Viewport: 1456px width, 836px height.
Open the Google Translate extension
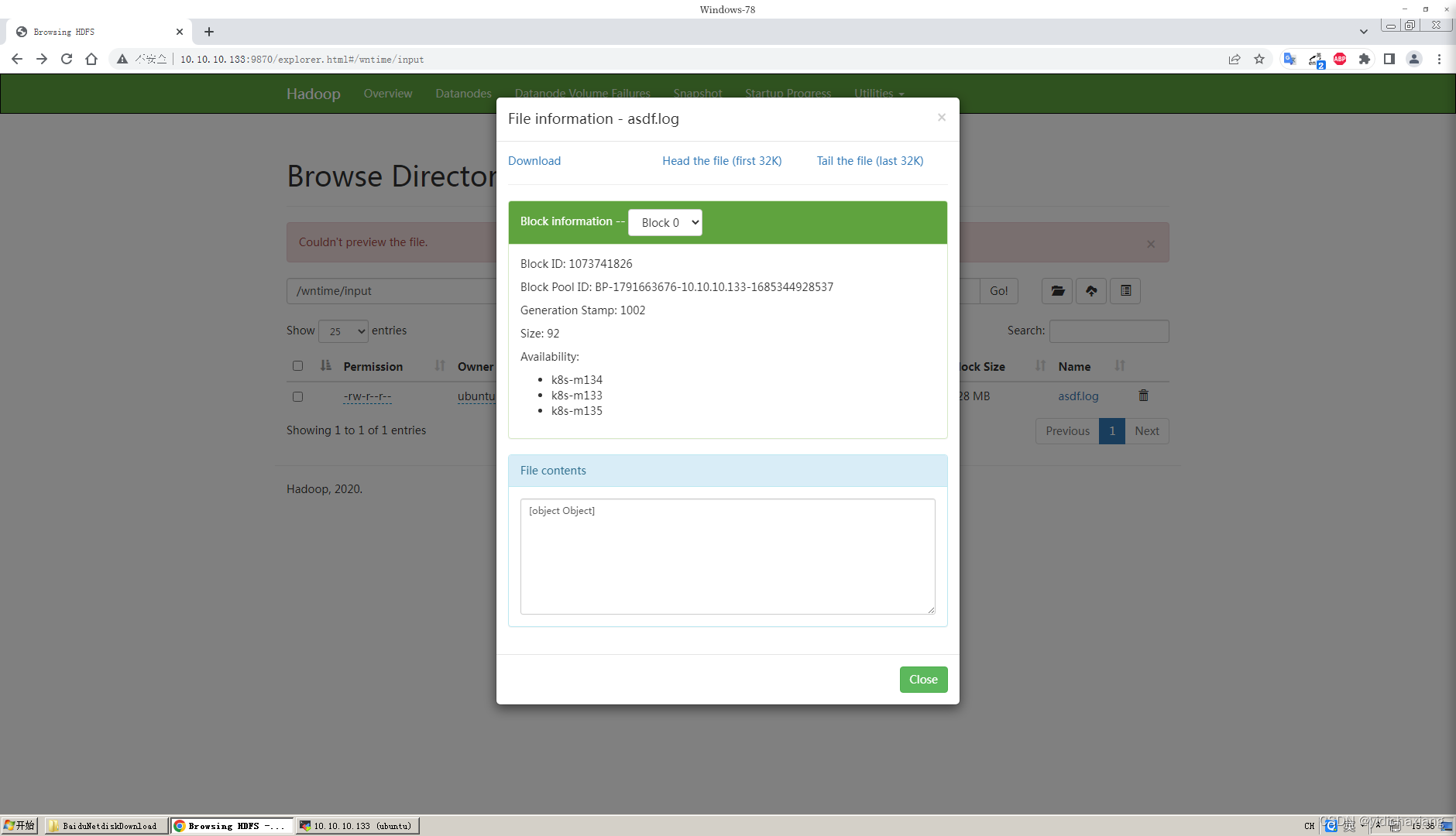coord(1289,59)
